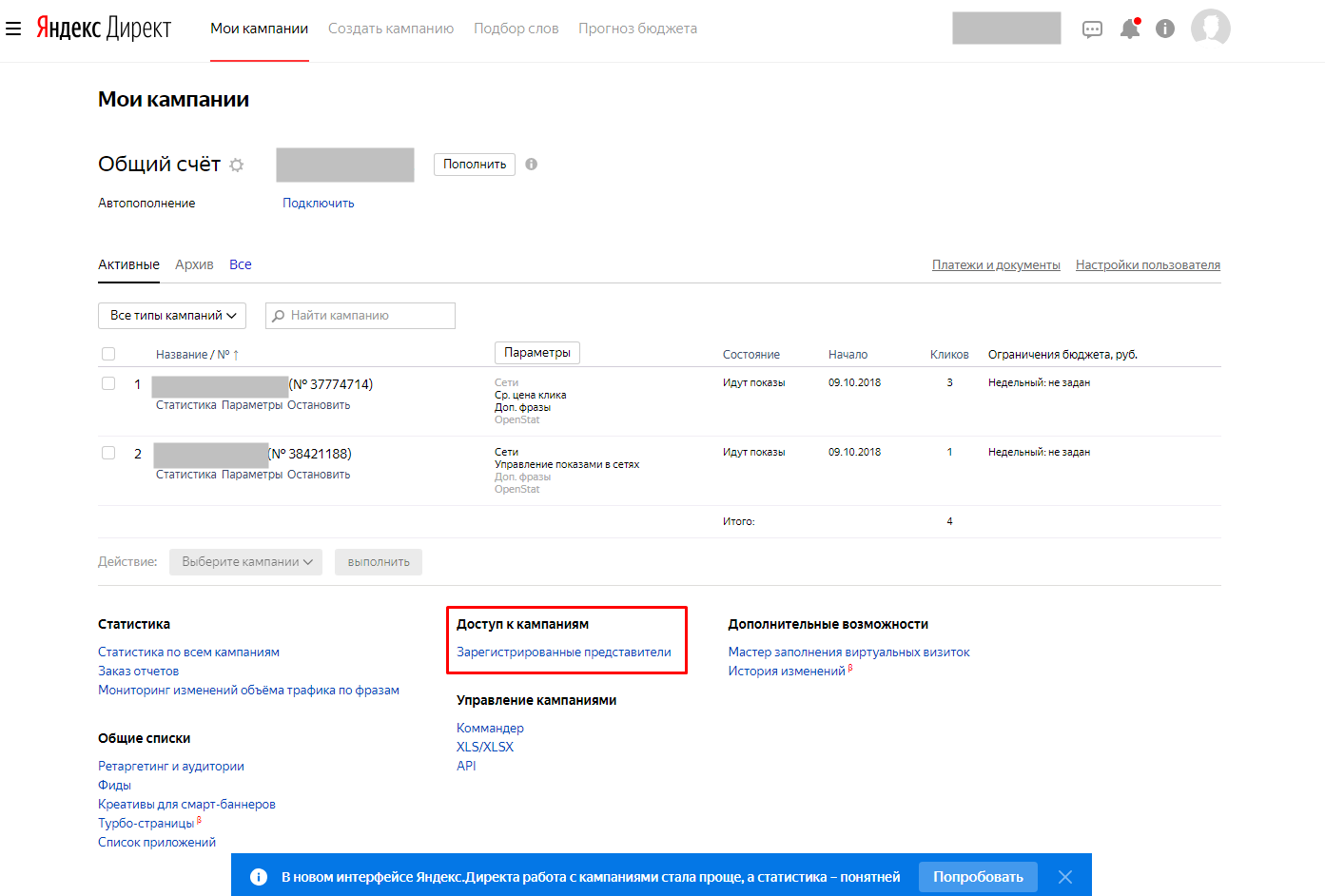Sort by name using arrow icon
This screenshot has height=896, width=1325.
coord(236,355)
